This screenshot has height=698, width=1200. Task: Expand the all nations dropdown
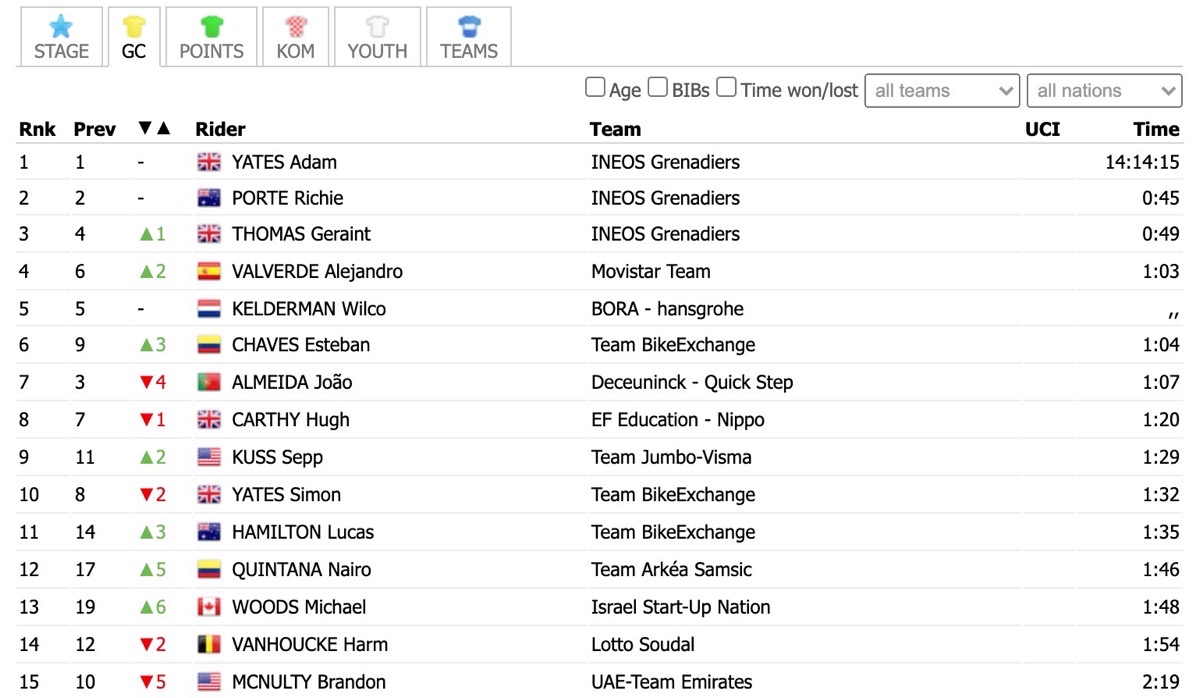coord(1104,90)
